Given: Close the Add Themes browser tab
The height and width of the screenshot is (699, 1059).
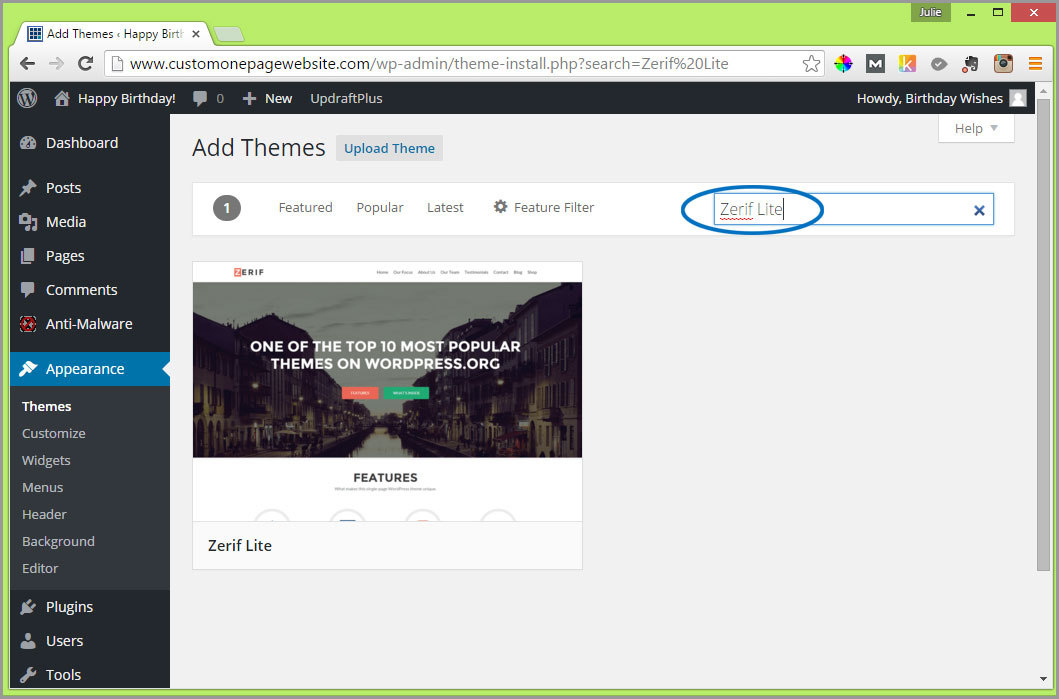Looking at the screenshot, I should click(196, 34).
